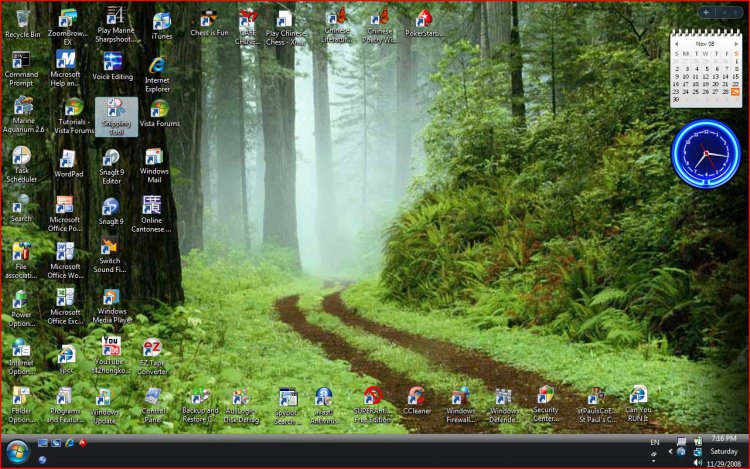Launch Microsoft Office Word shortcut
Viewport: 750px width, 469px height.
[65, 261]
